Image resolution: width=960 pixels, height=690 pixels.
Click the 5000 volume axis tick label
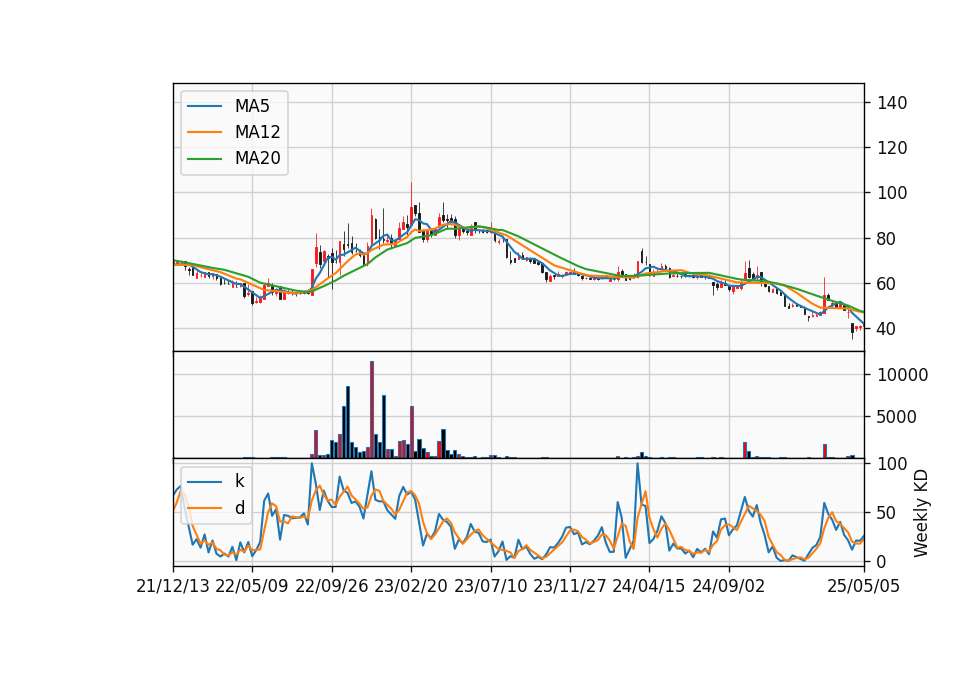point(897,417)
